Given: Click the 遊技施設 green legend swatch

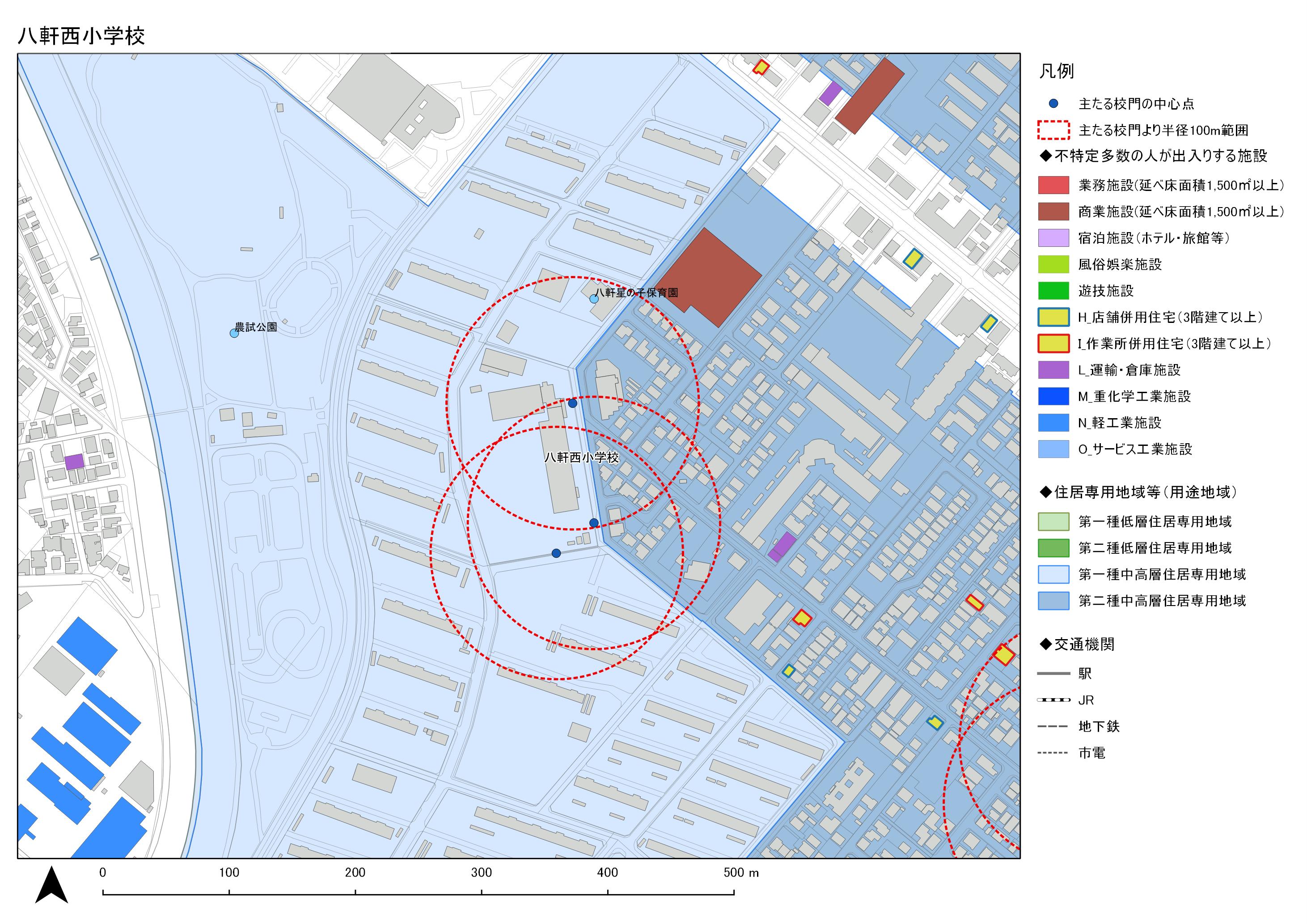Looking at the screenshot, I should 1053,291.
